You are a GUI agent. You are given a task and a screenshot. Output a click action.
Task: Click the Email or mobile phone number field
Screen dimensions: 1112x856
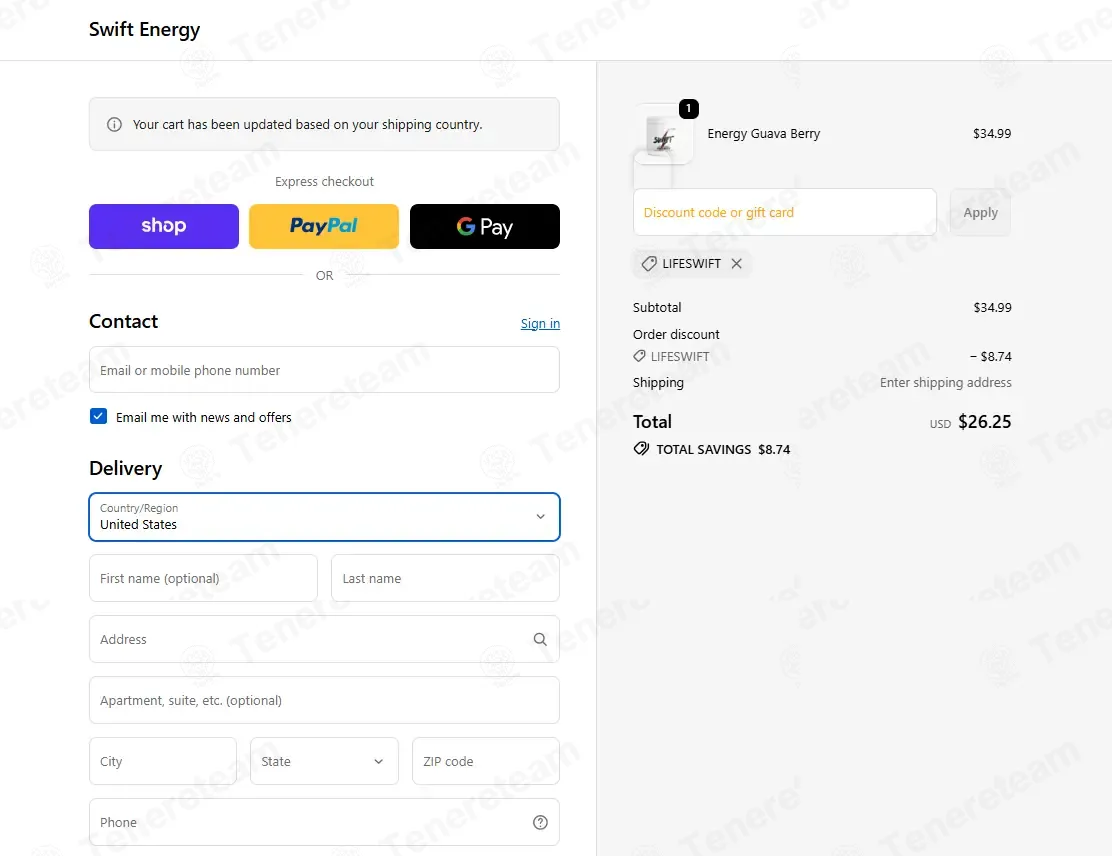pos(324,370)
